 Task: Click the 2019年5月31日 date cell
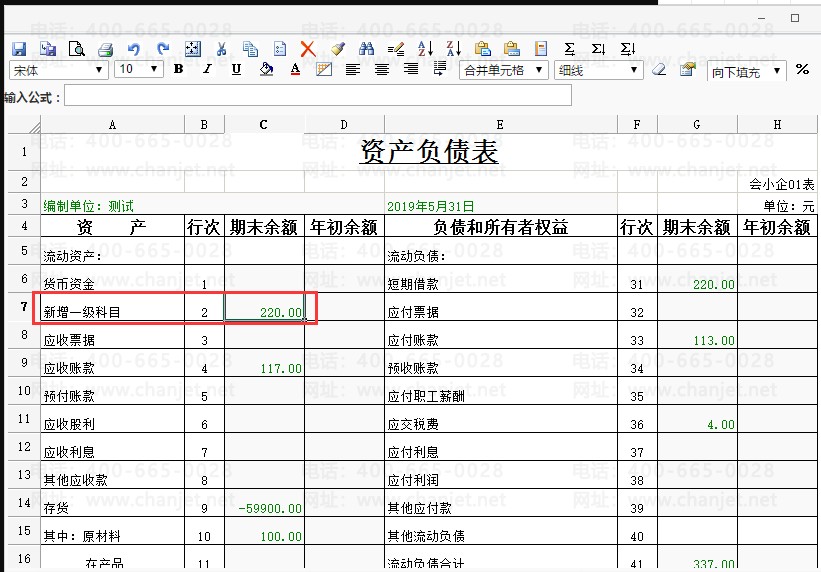[501, 204]
